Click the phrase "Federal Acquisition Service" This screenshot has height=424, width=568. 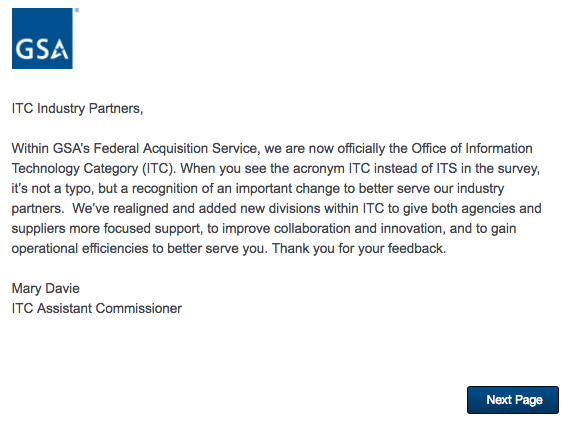click(175, 149)
